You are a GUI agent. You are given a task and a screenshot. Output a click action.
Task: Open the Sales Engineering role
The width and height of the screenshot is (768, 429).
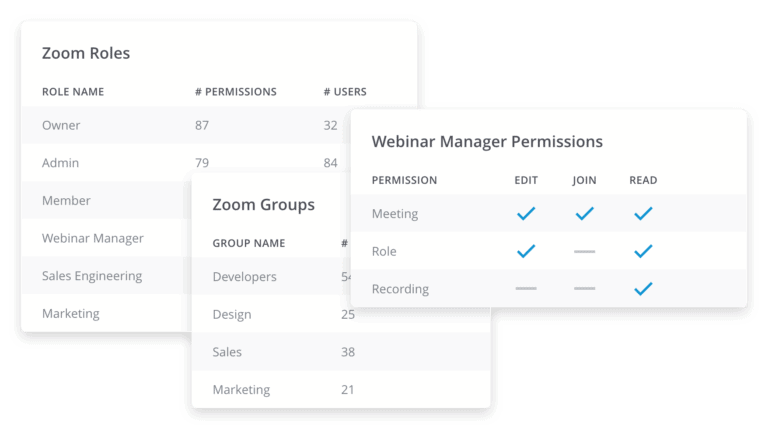click(92, 276)
